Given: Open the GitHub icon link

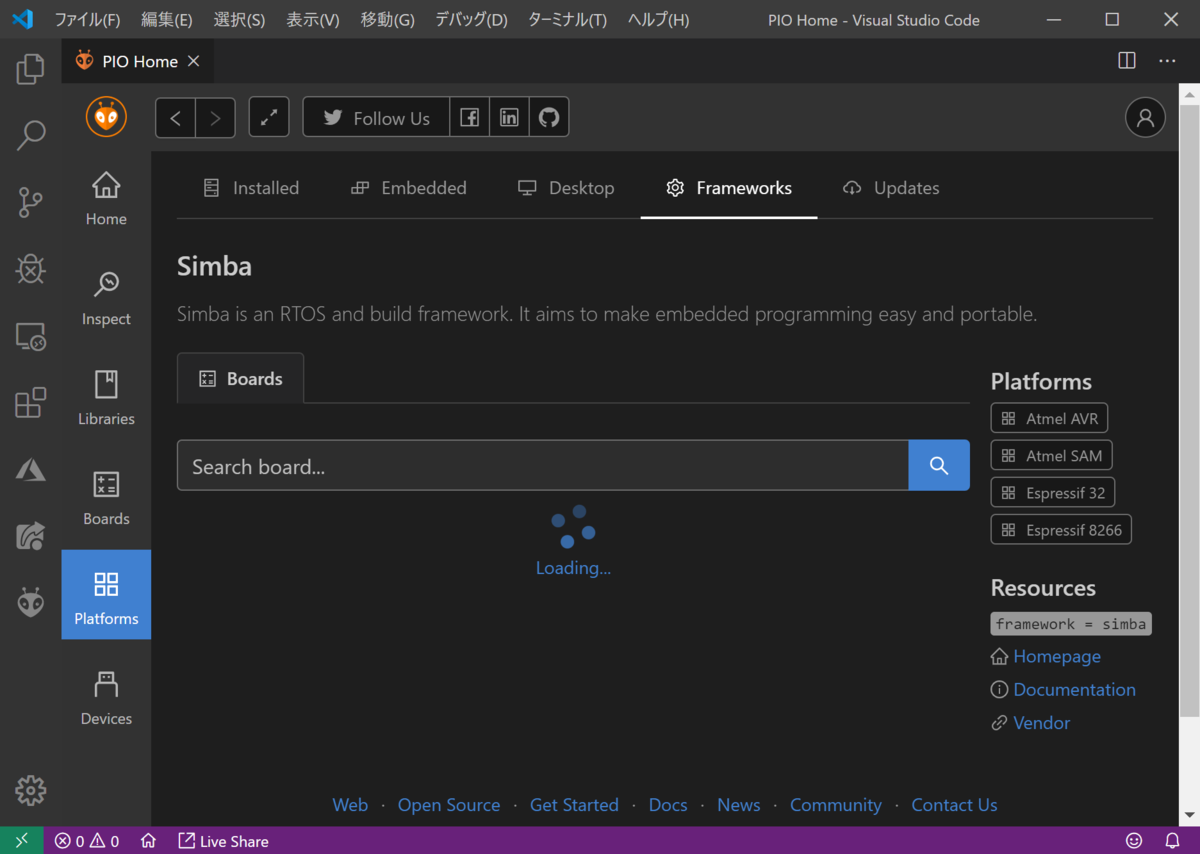Looking at the screenshot, I should point(549,118).
